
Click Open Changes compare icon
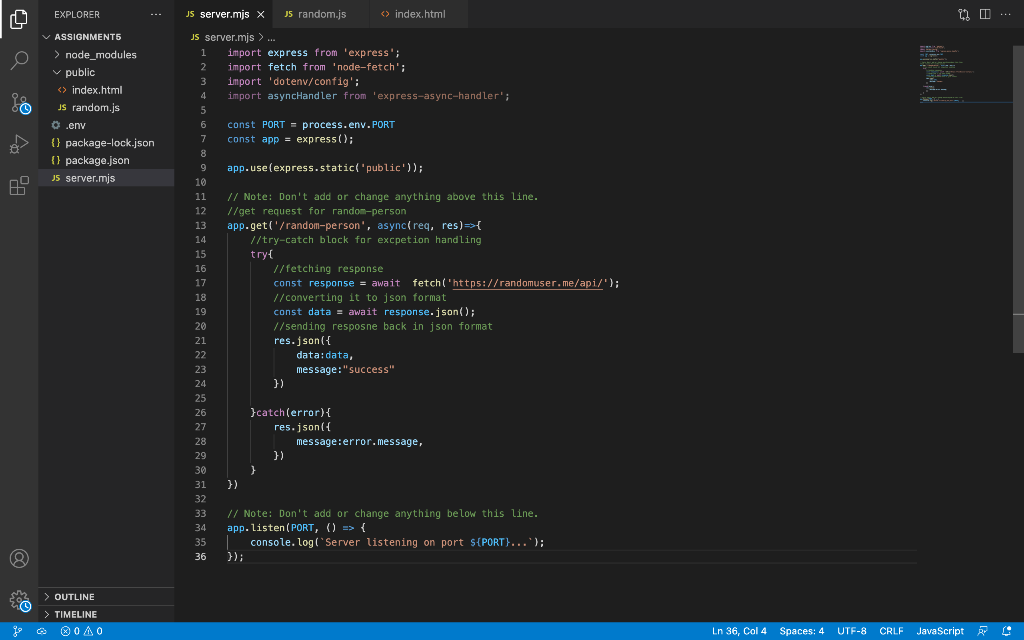coord(964,14)
